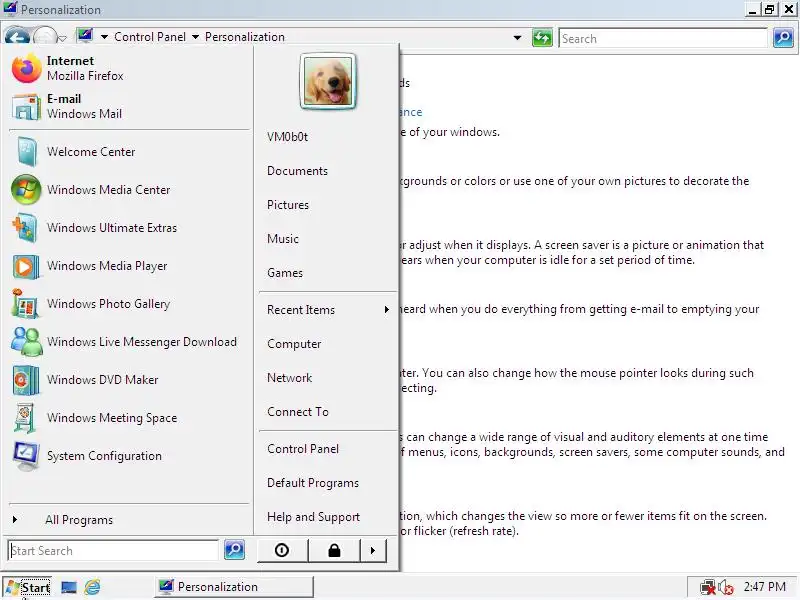Image resolution: width=800 pixels, height=600 pixels.
Task: Launch Windows DVD Maker icon
Action: 26,380
